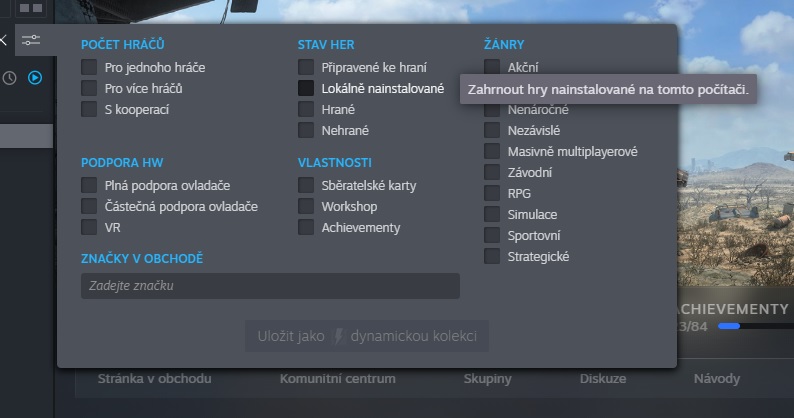Image resolution: width=794 pixels, height=418 pixels.
Task: Tick the VR hardware support checkbox
Action: (x=90, y=227)
